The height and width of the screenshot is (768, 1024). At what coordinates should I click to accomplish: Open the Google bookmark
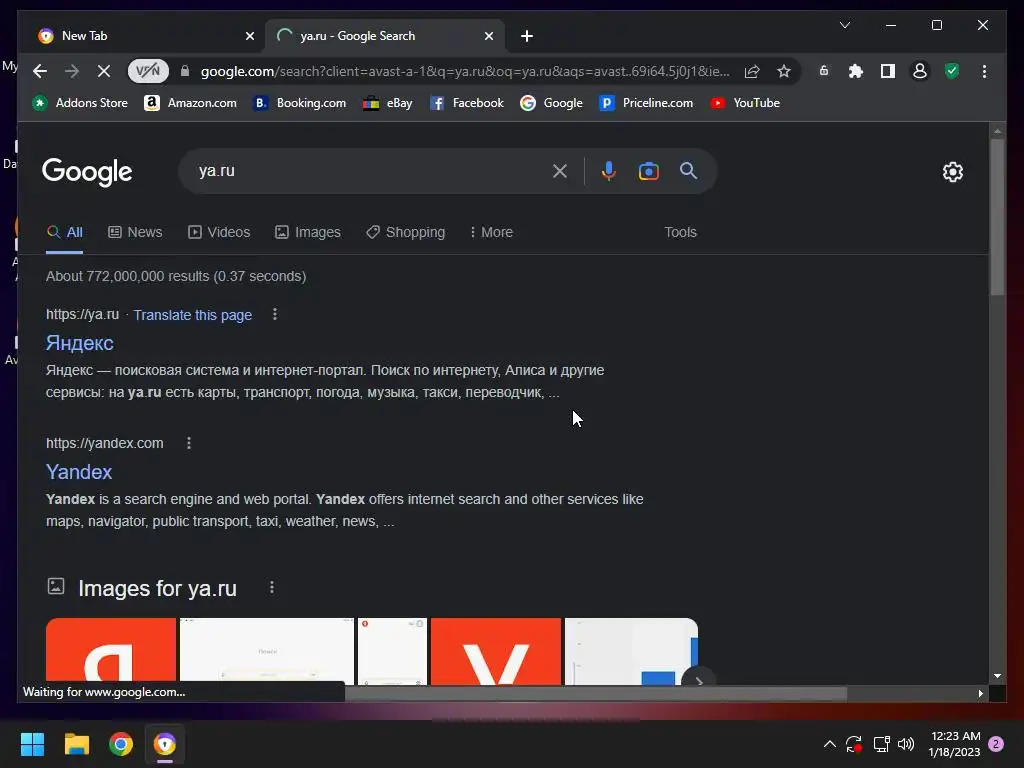click(551, 103)
